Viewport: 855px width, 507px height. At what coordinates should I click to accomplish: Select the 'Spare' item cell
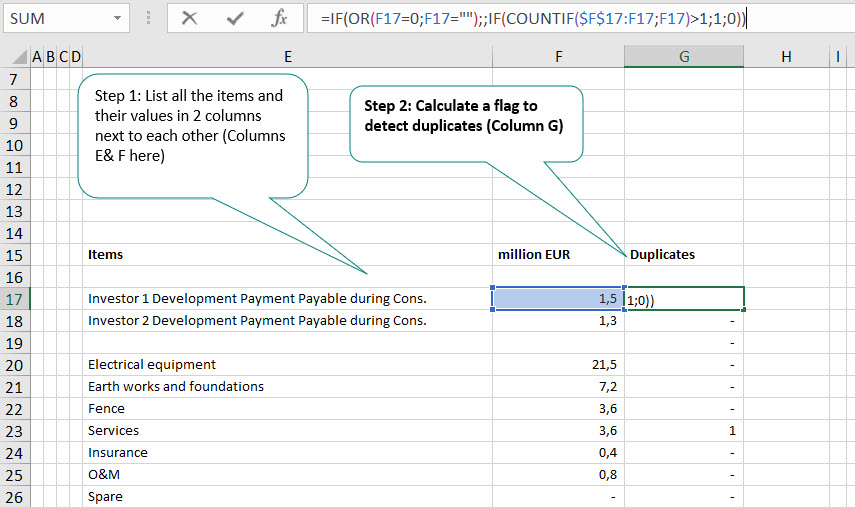point(287,497)
